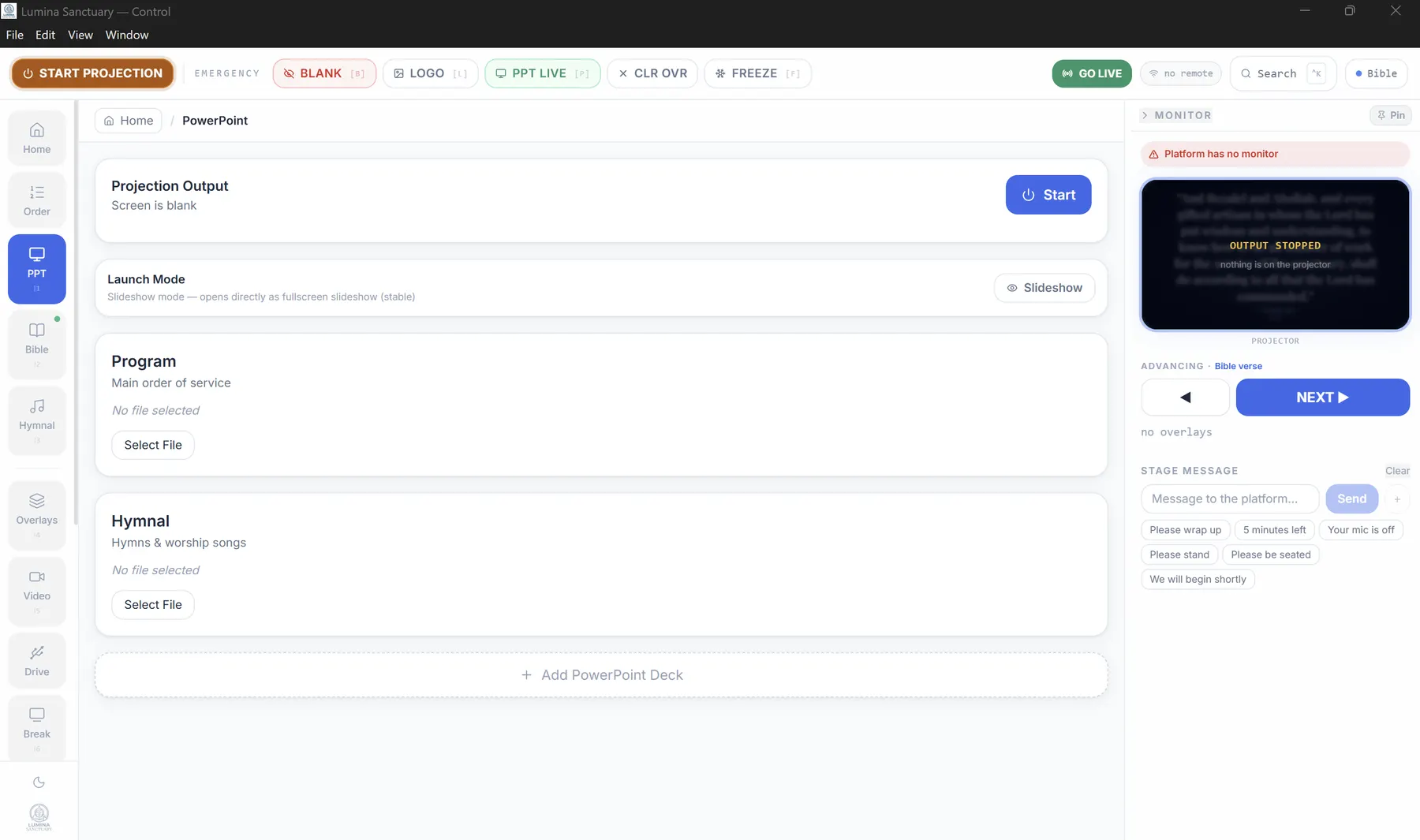Image resolution: width=1420 pixels, height=840 pixels.
Task: Click the GO LIVE button
Action: tap(1092, 73)
